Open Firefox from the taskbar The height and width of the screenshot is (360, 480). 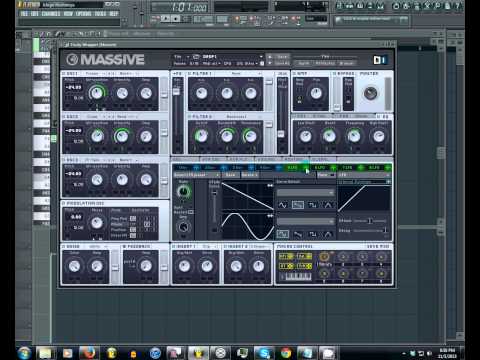coord(89,353)
